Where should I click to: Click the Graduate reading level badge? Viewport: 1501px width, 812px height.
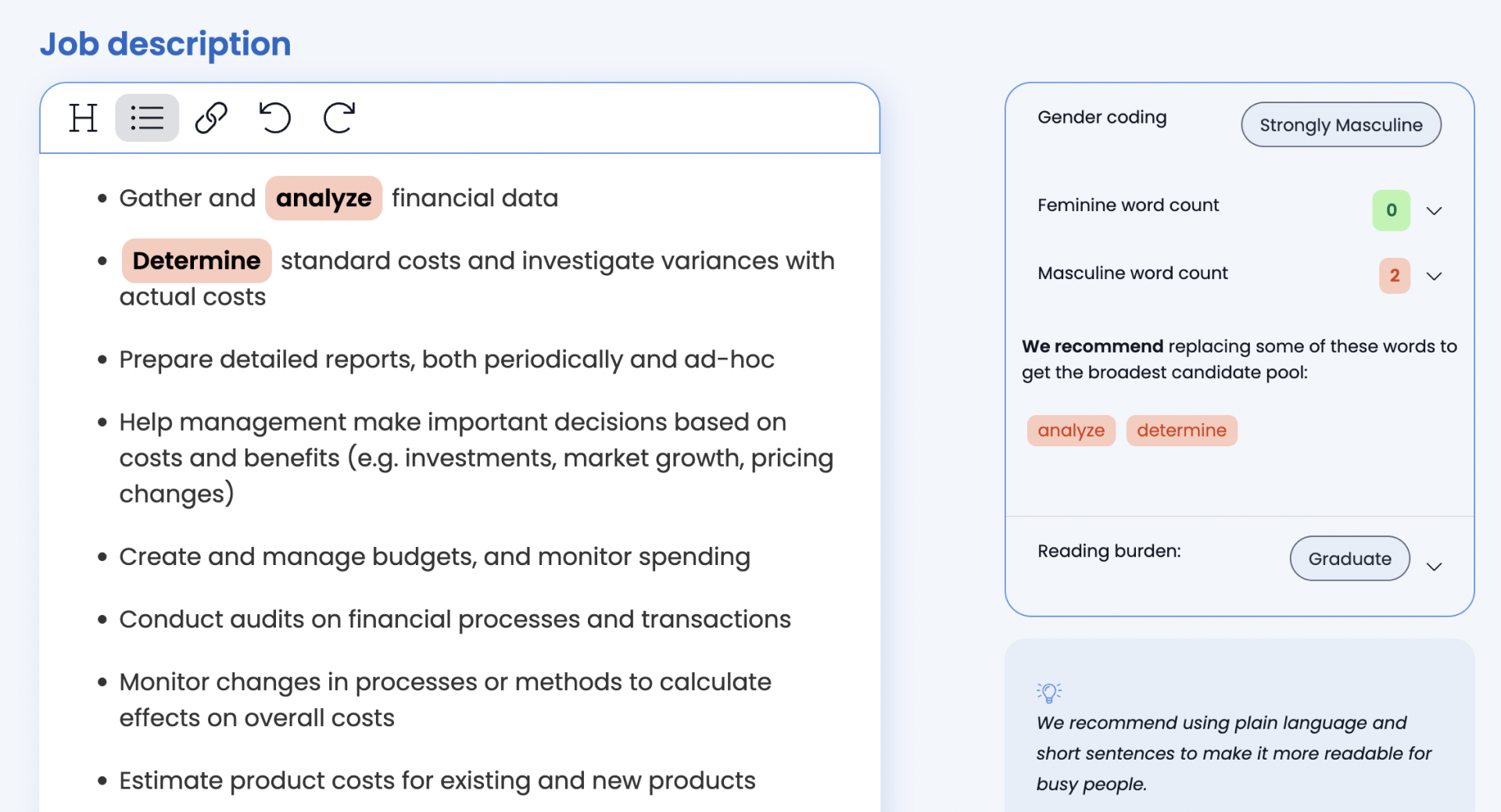[x=1349, y=559]
